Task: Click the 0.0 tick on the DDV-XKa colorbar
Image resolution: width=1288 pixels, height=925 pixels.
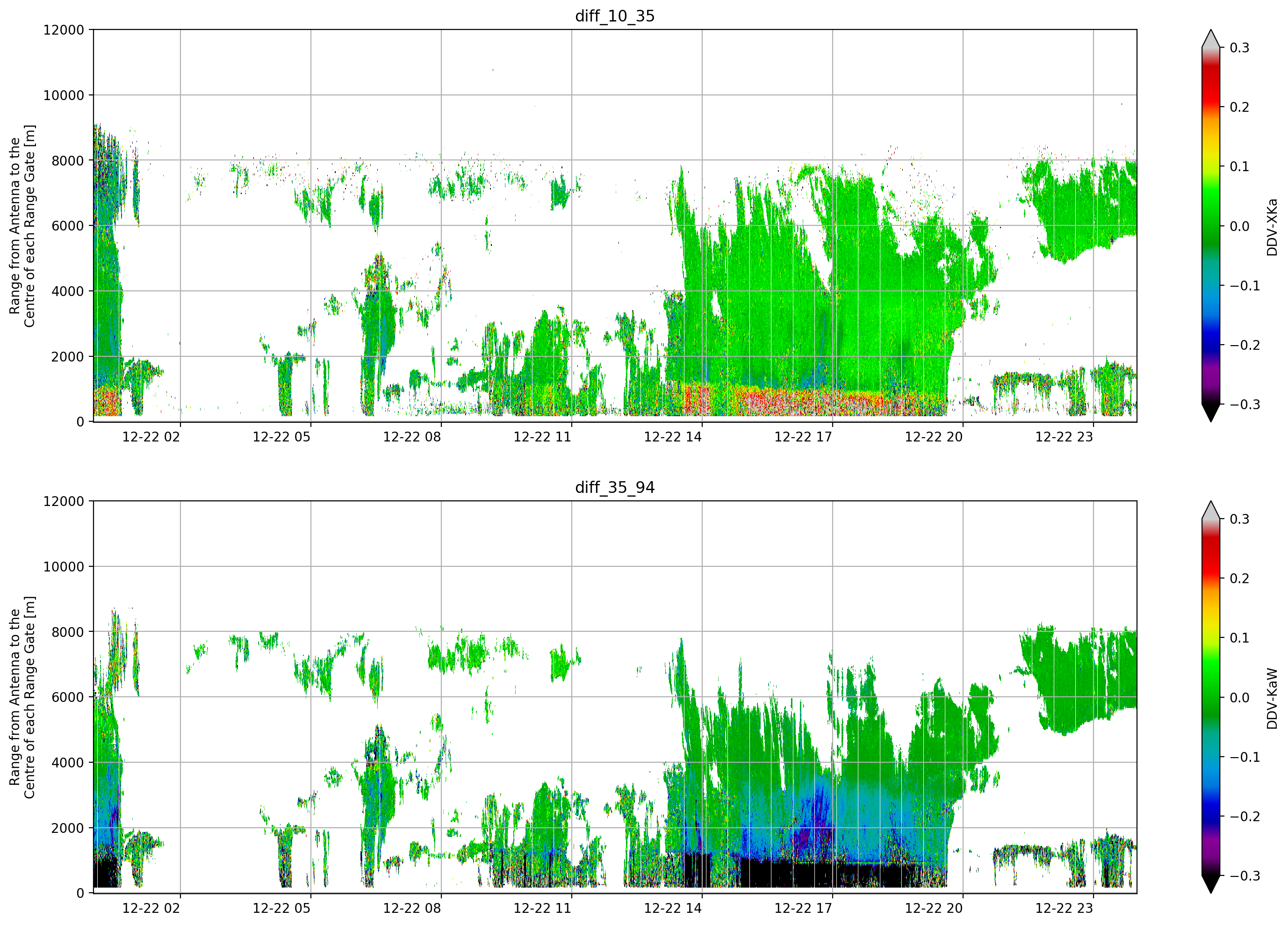Action: coord(1240,226)
